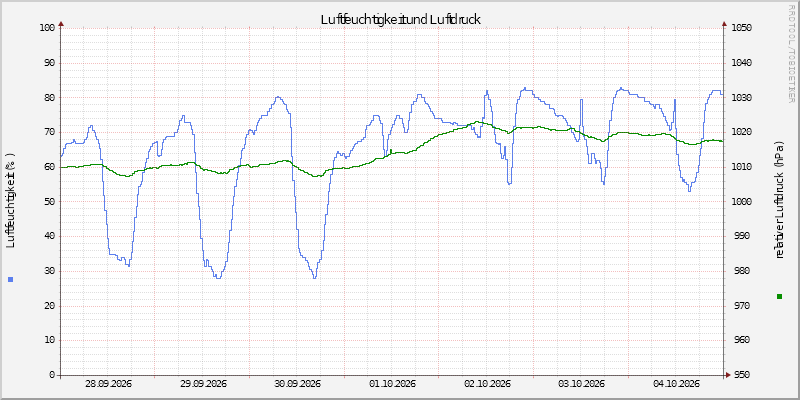The image size is (800, 400).
Task: Click the date label 29.09.2026
Action: pyautogui.click(x=203, y=384)
